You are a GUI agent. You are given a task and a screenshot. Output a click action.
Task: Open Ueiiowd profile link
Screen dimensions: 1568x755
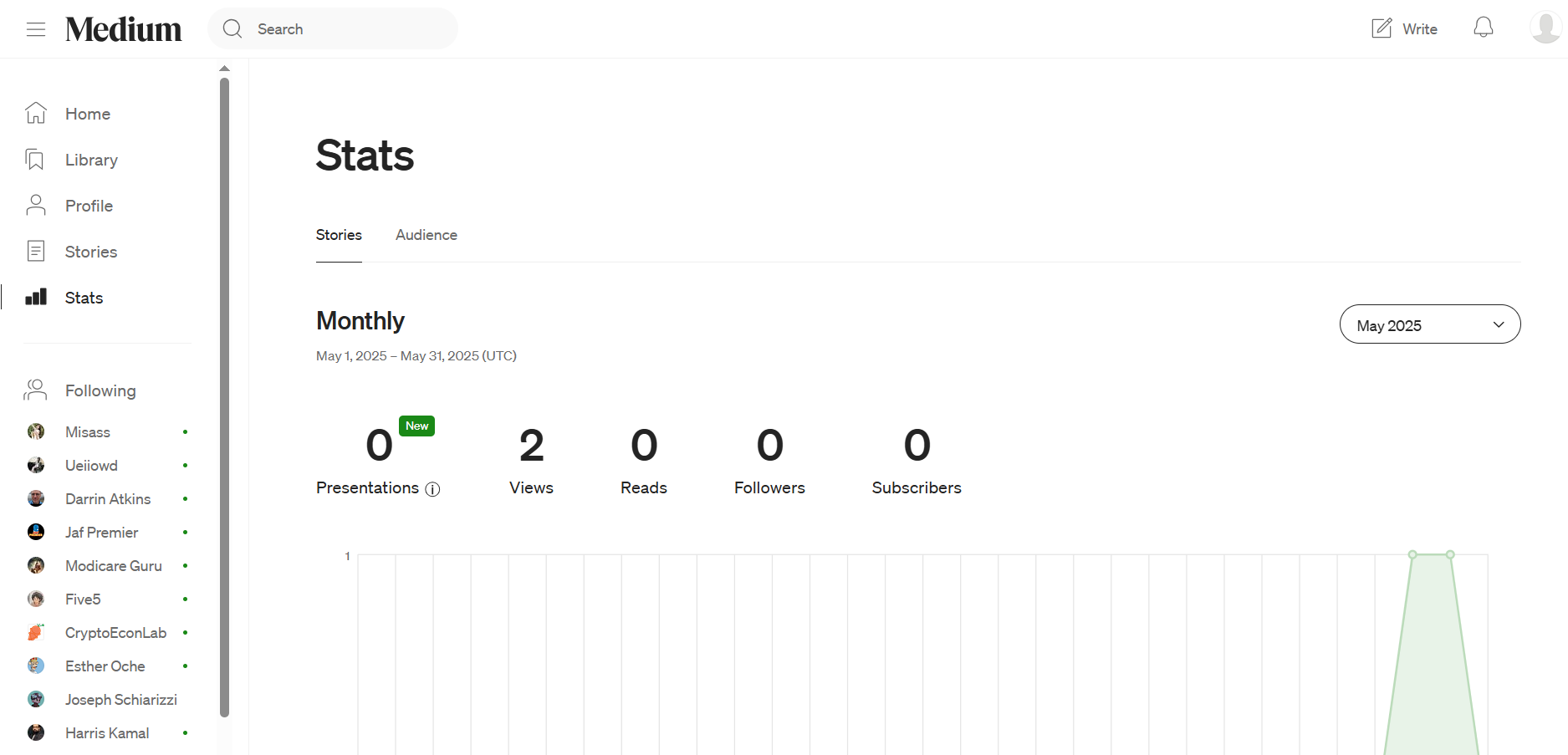tap(91, 466)
